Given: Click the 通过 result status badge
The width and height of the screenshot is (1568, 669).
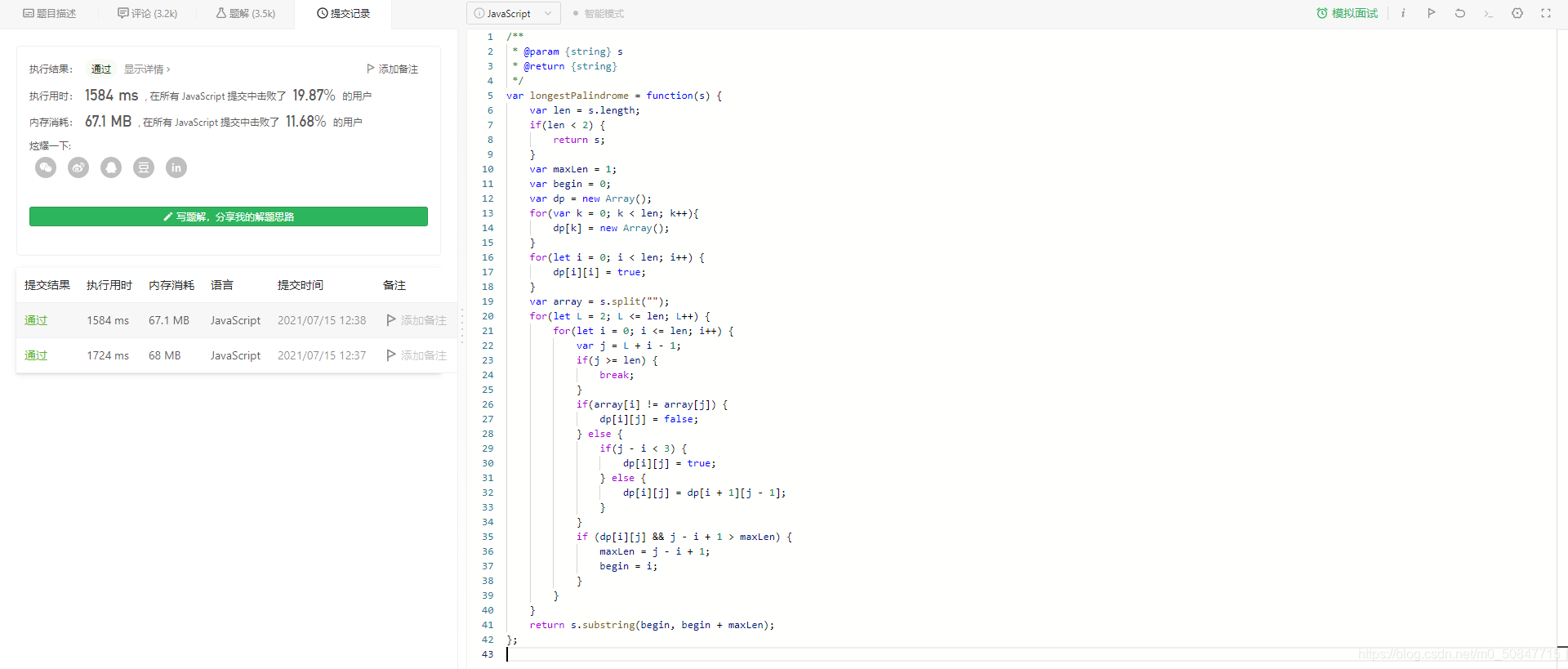Looking at the screenshot, I should 101,69.
